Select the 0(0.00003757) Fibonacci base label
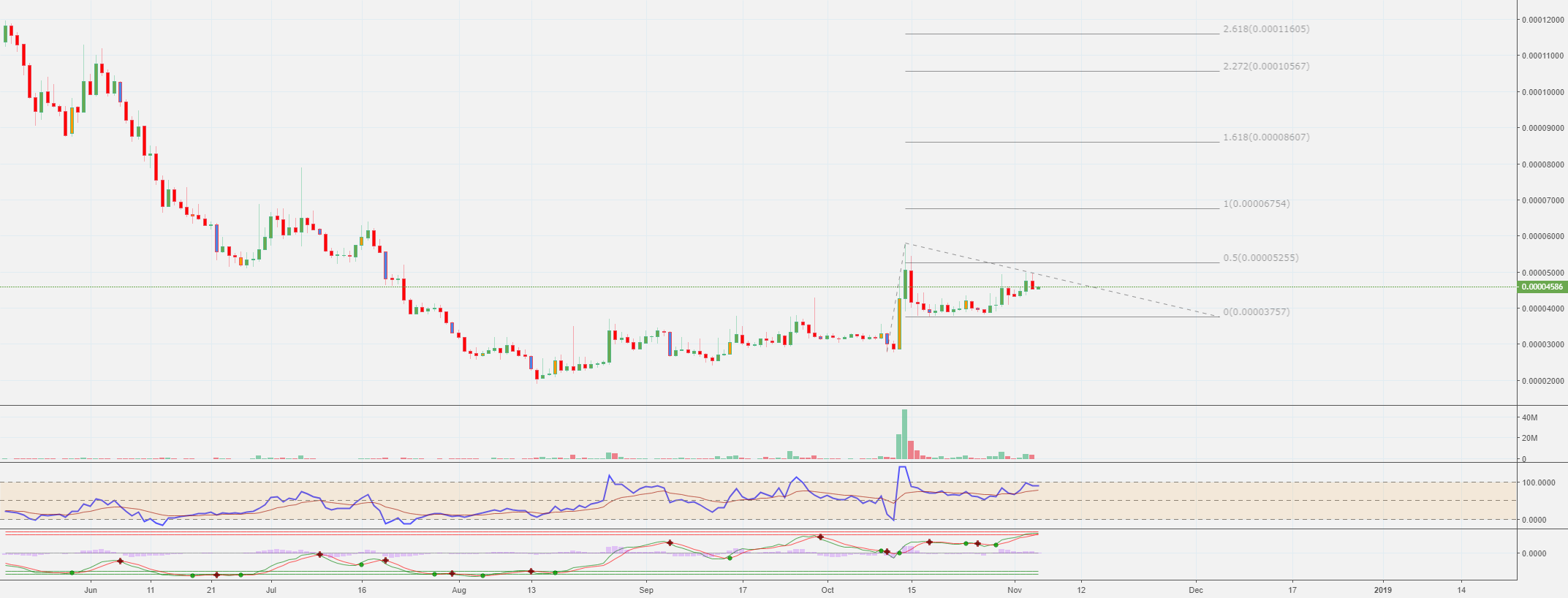This screenshot has height=598, width=1568. tap(1257, 312)
